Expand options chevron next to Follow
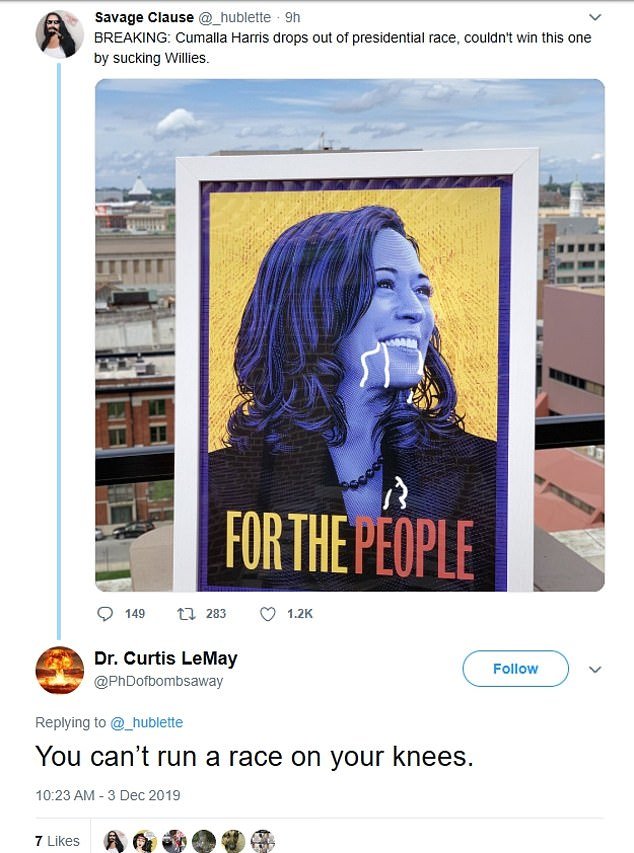 [595, 669]
